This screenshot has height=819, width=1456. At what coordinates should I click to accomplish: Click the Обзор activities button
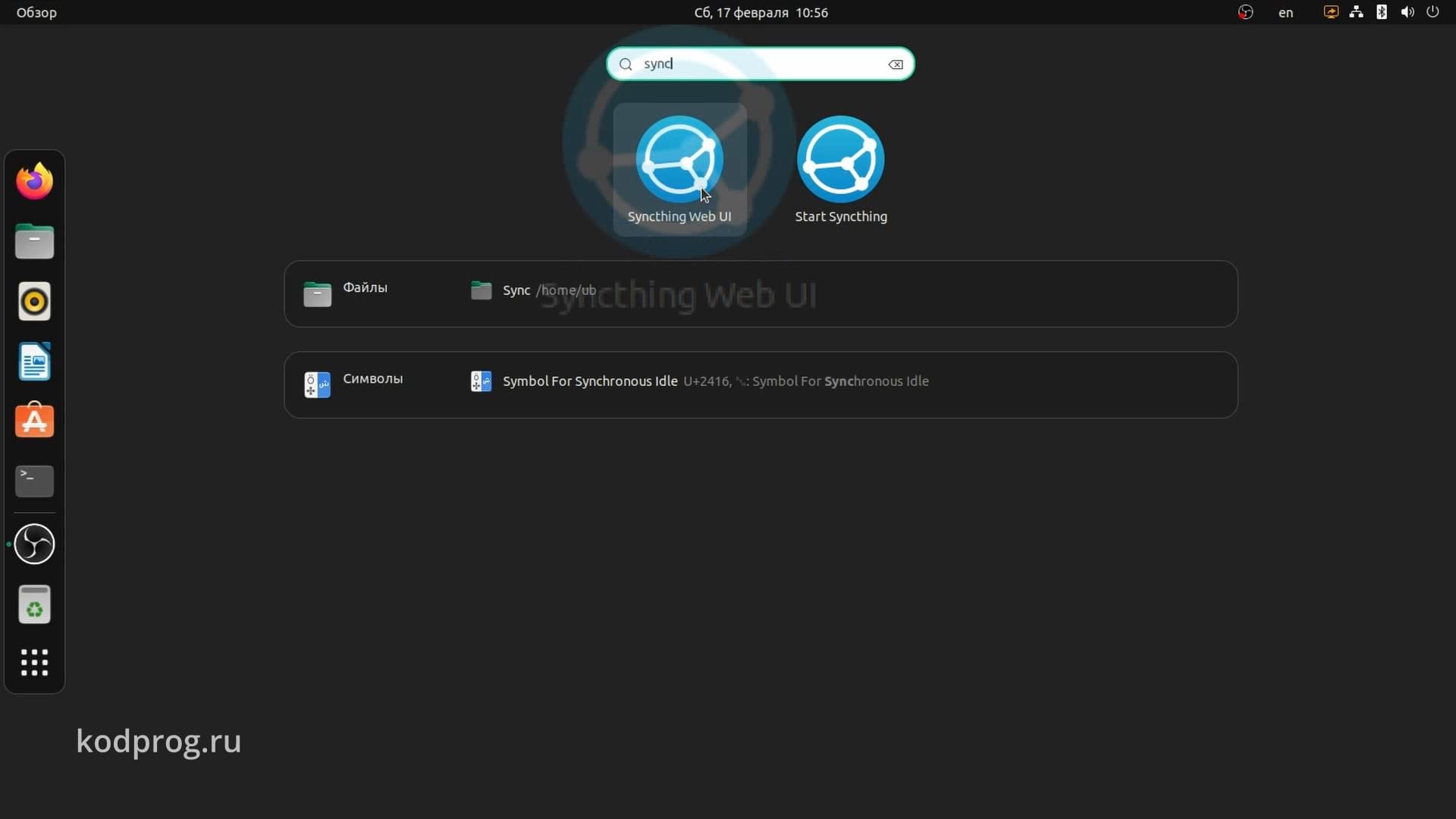[36, 12]
